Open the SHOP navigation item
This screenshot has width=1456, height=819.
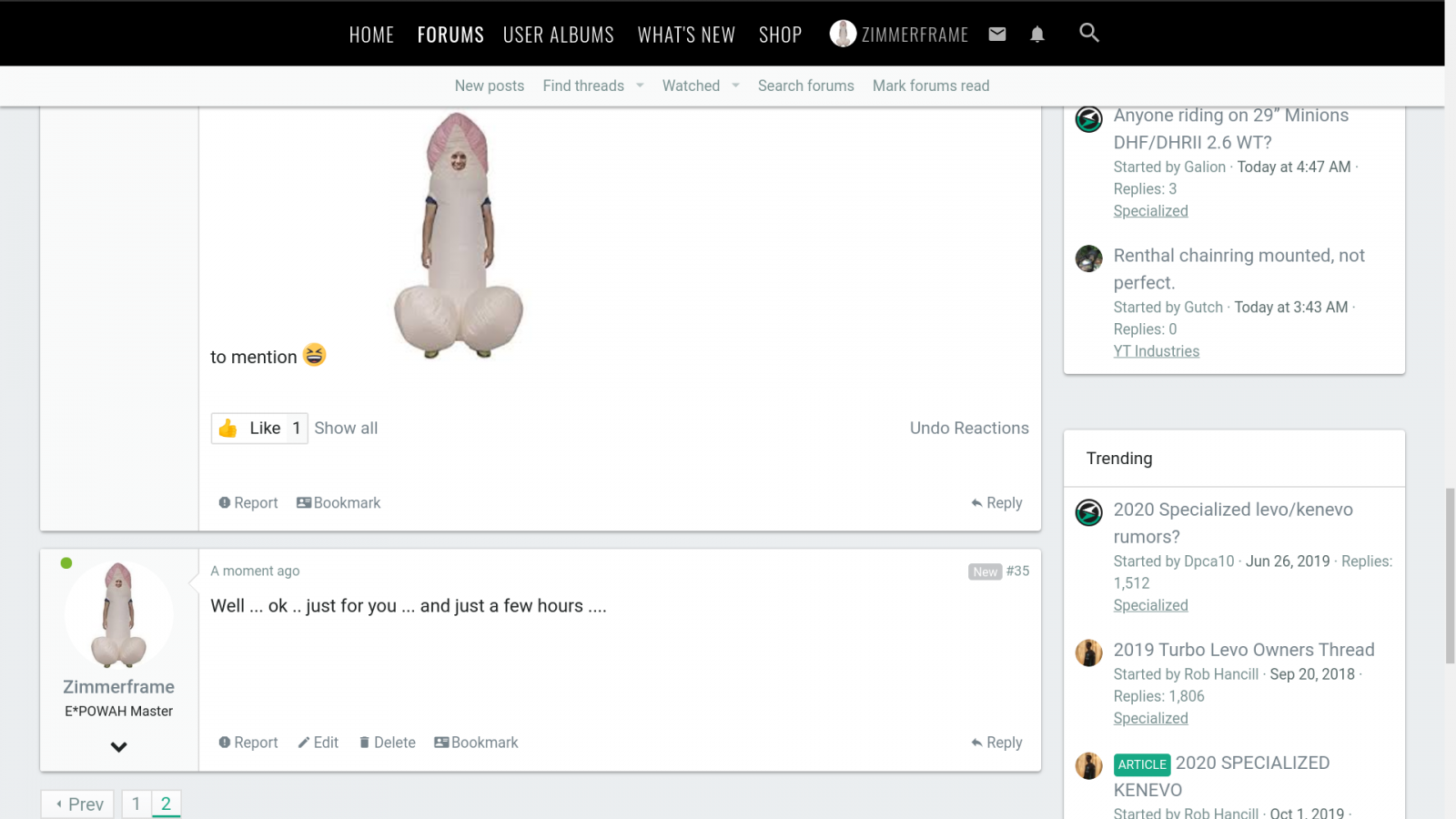tap(781, 35)
